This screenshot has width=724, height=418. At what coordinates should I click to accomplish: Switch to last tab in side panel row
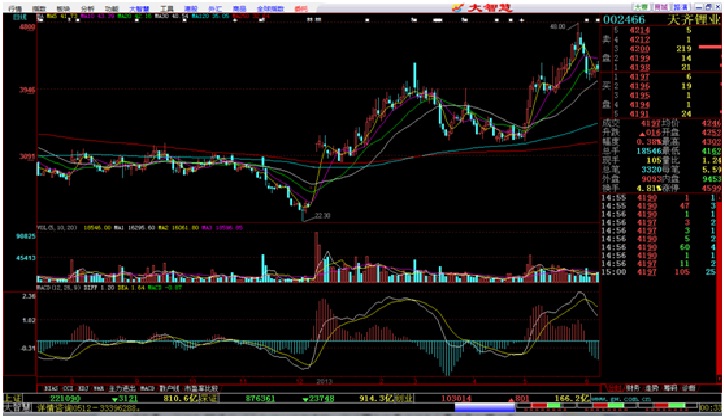tap(688, 388)
